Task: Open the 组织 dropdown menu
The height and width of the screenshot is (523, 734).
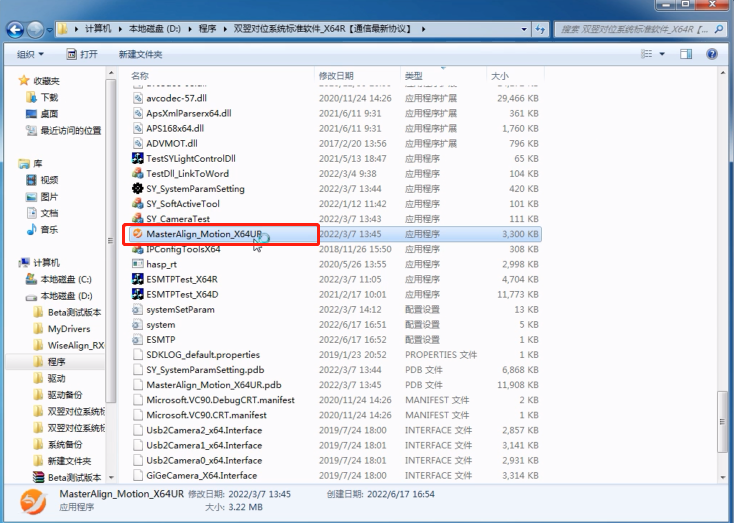Action: click(30, 53)
